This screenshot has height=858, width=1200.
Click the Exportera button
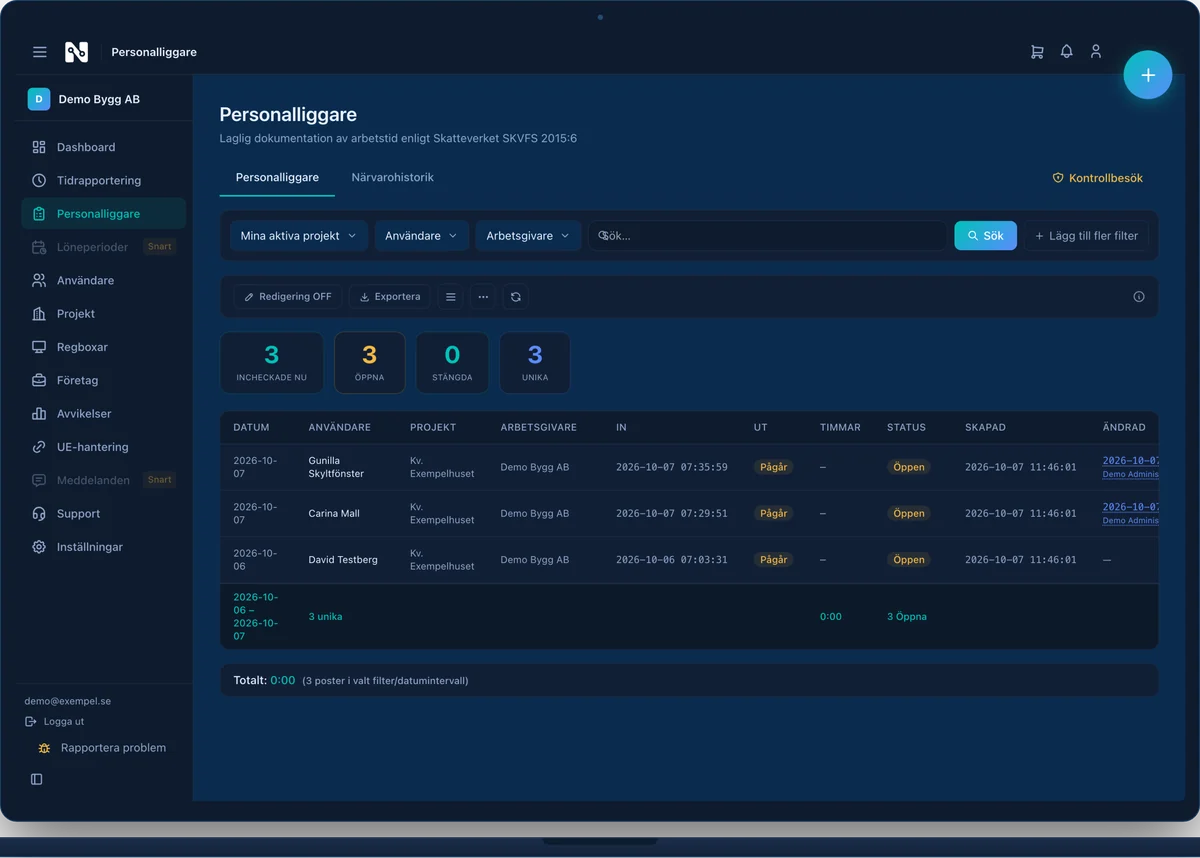[x=390, y=297]
